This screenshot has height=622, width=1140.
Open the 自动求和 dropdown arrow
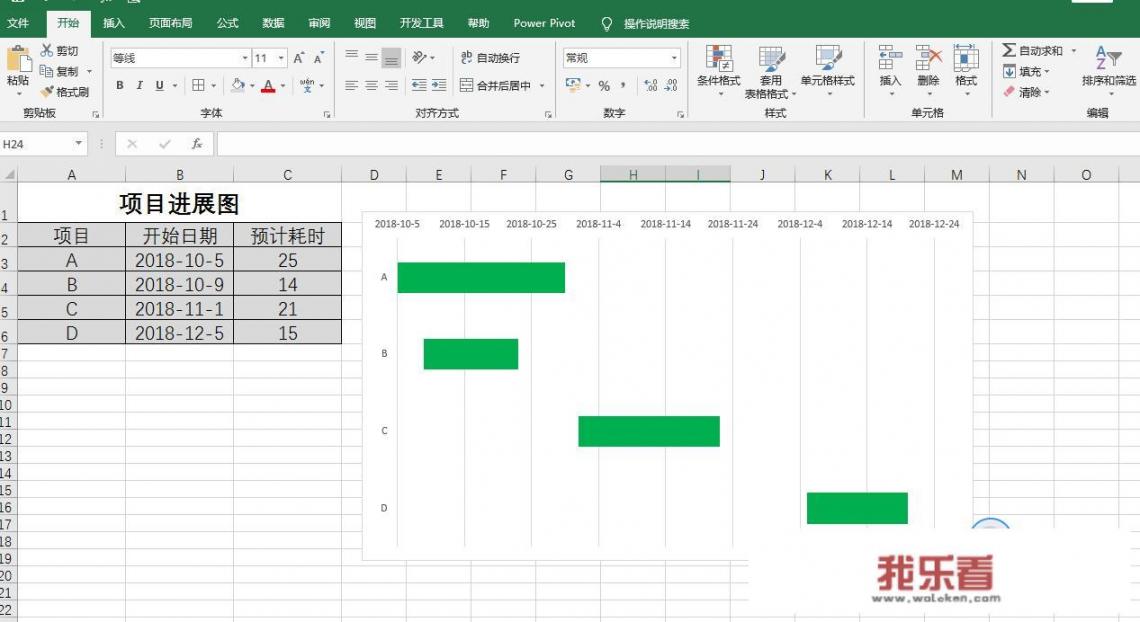tap(1074, 51)
